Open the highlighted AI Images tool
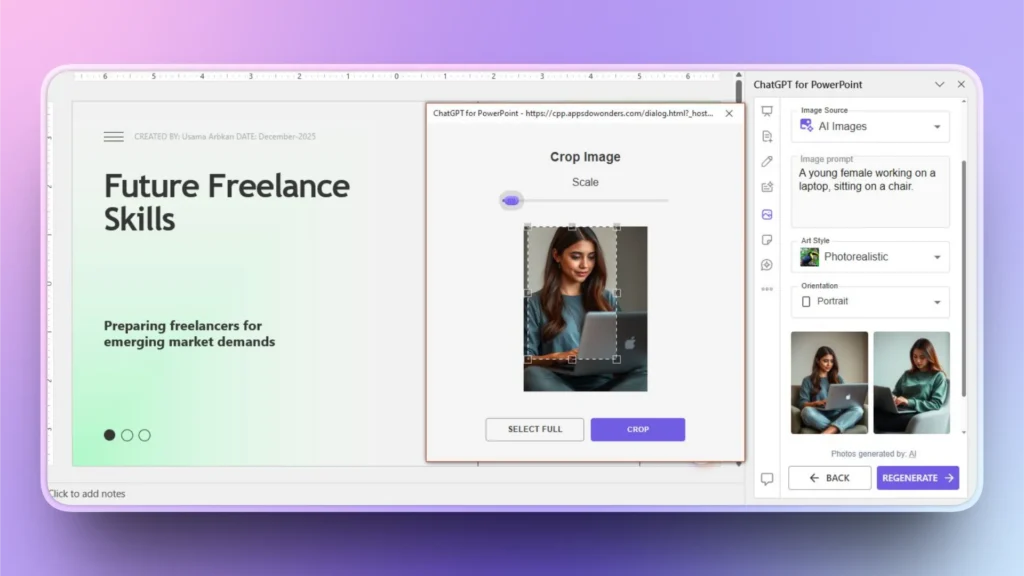Viewport: 1024px width, 576px height. click(x=767, y=213)
